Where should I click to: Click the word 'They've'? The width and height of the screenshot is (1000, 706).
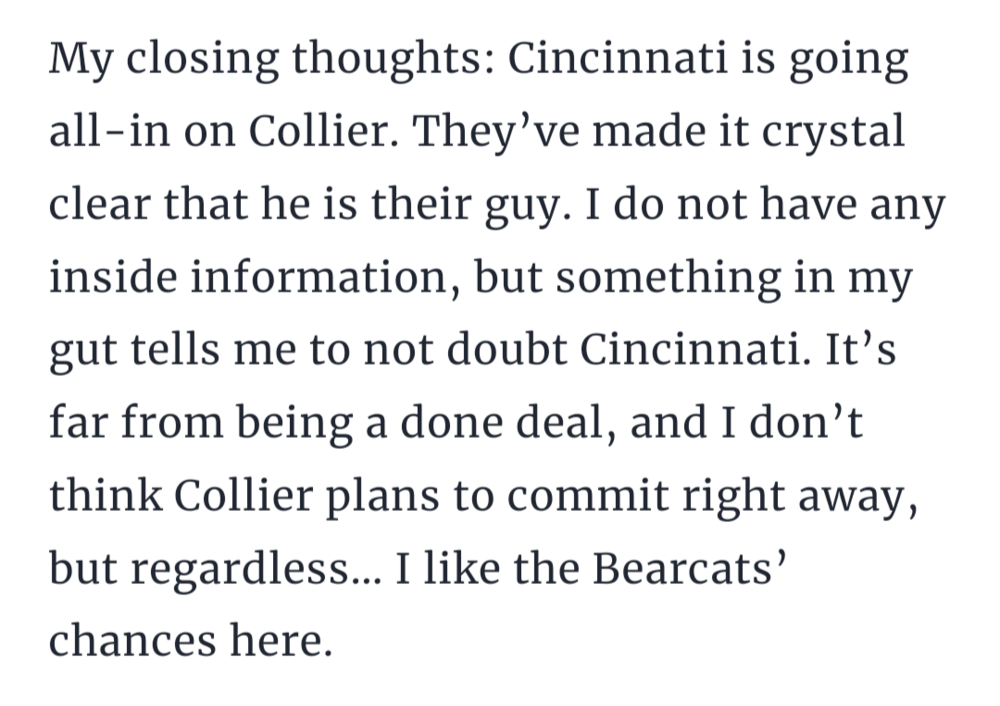tap(496, 131)
